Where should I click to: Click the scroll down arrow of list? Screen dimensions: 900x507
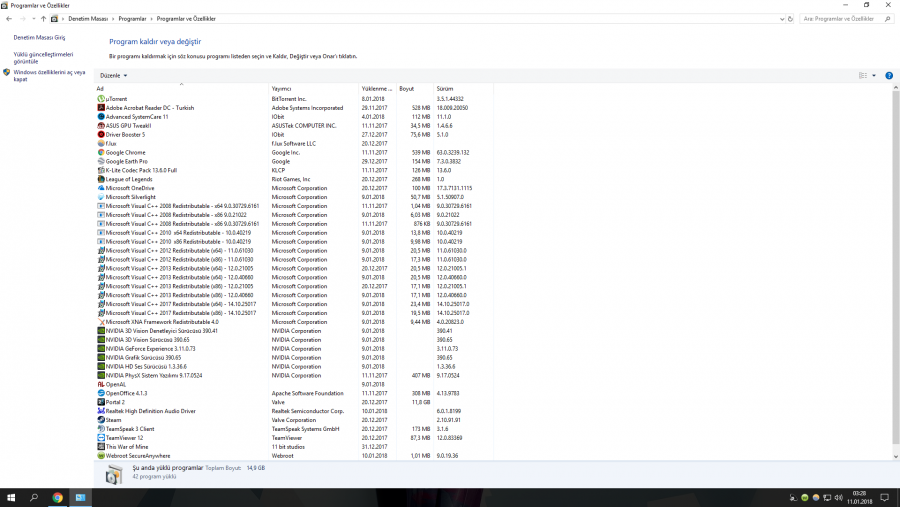tap(895, 456)
